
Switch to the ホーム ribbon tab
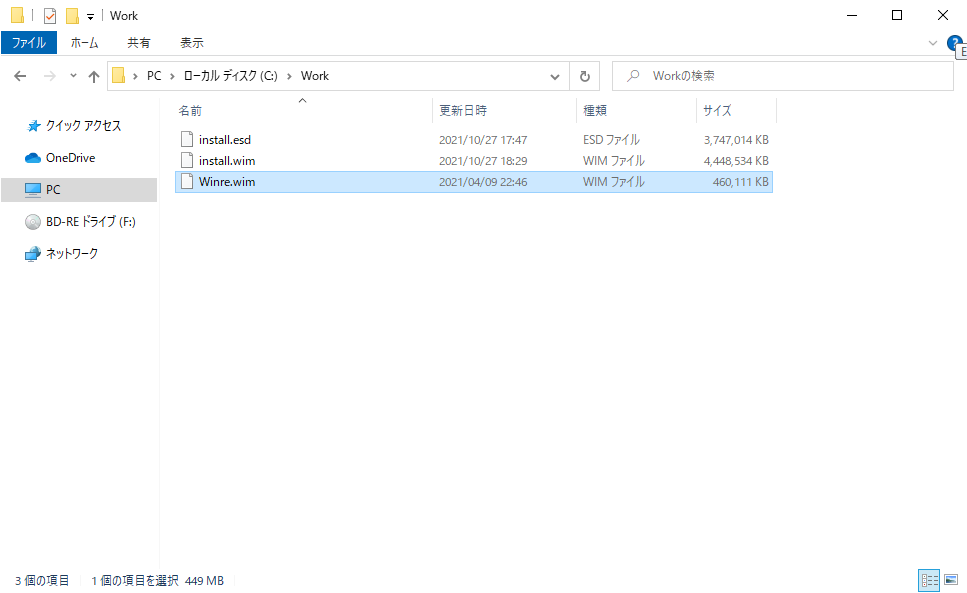pyautogui.click(x=85, y=42)
